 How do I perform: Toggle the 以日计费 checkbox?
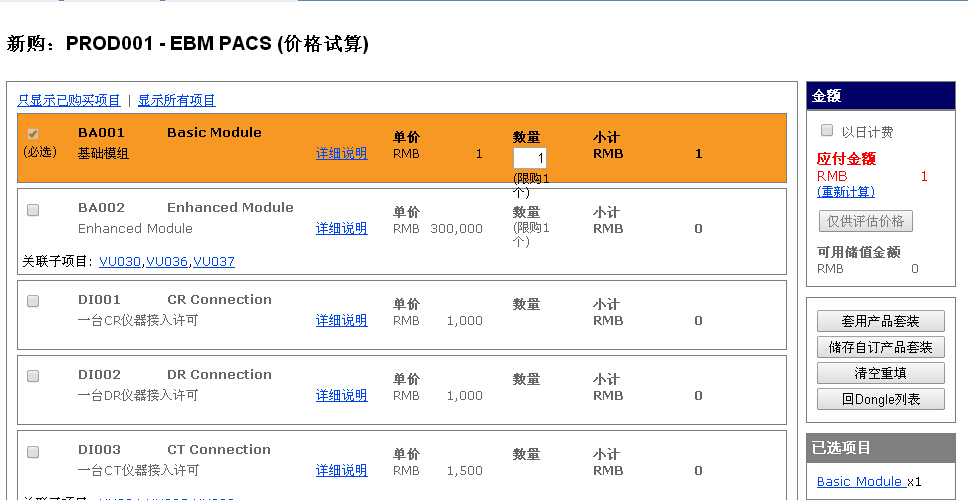[x=827, y=130]
